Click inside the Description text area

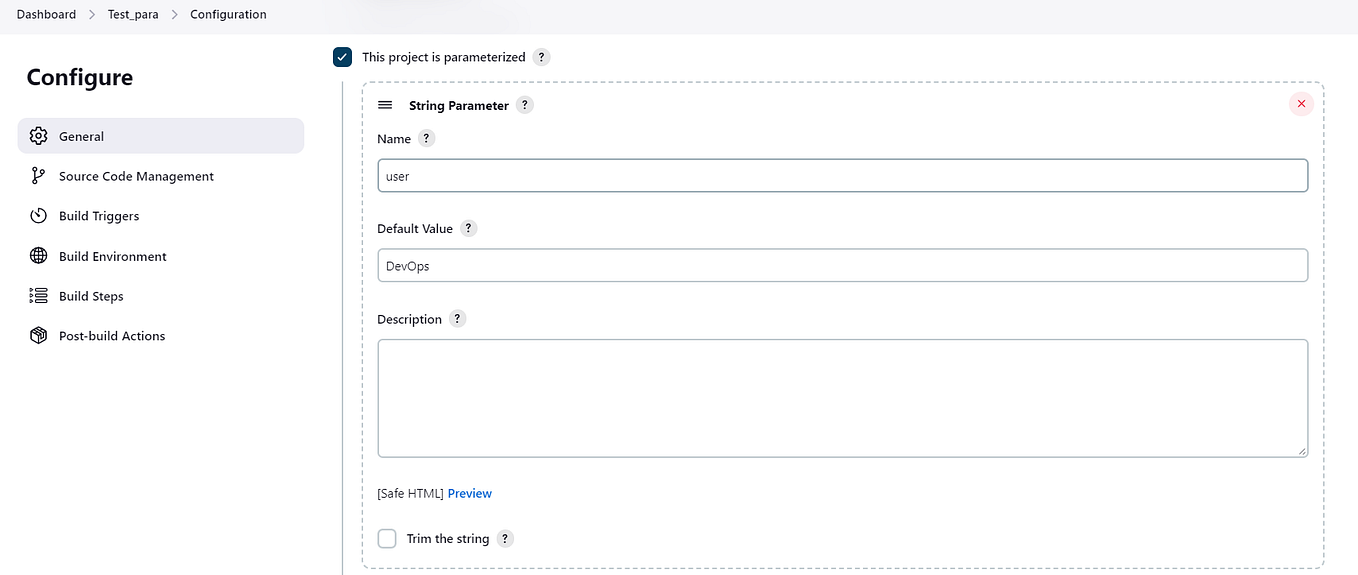click(842, 398)
